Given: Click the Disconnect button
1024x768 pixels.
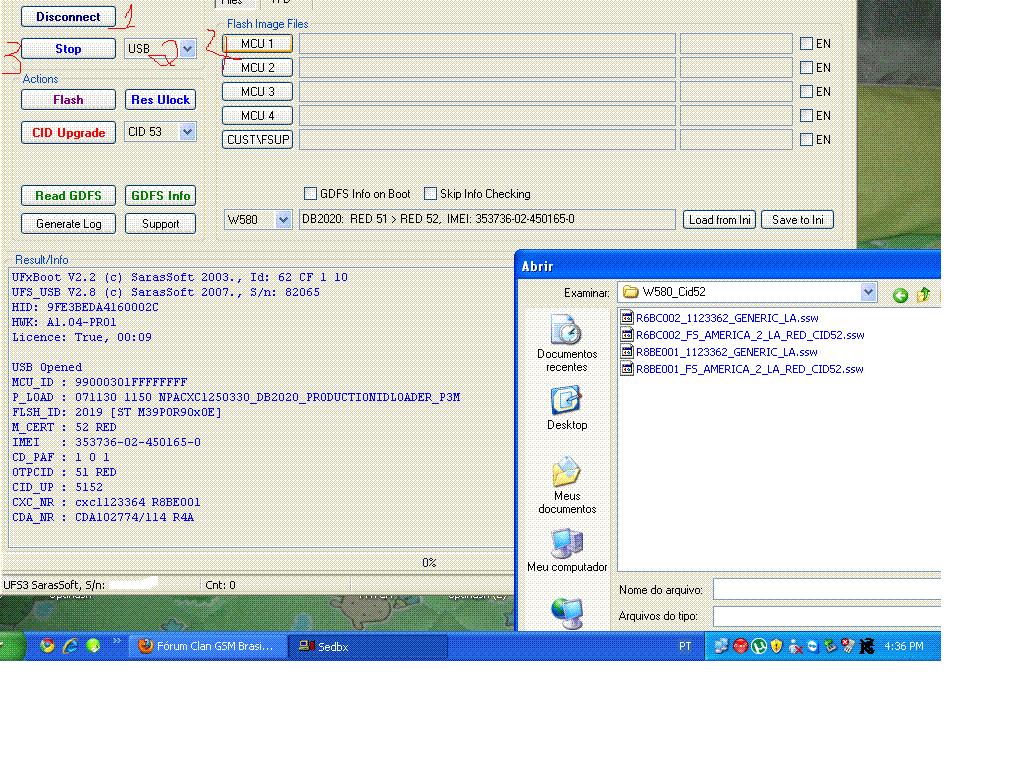Looking at the screenshot, I should (69, 17).
